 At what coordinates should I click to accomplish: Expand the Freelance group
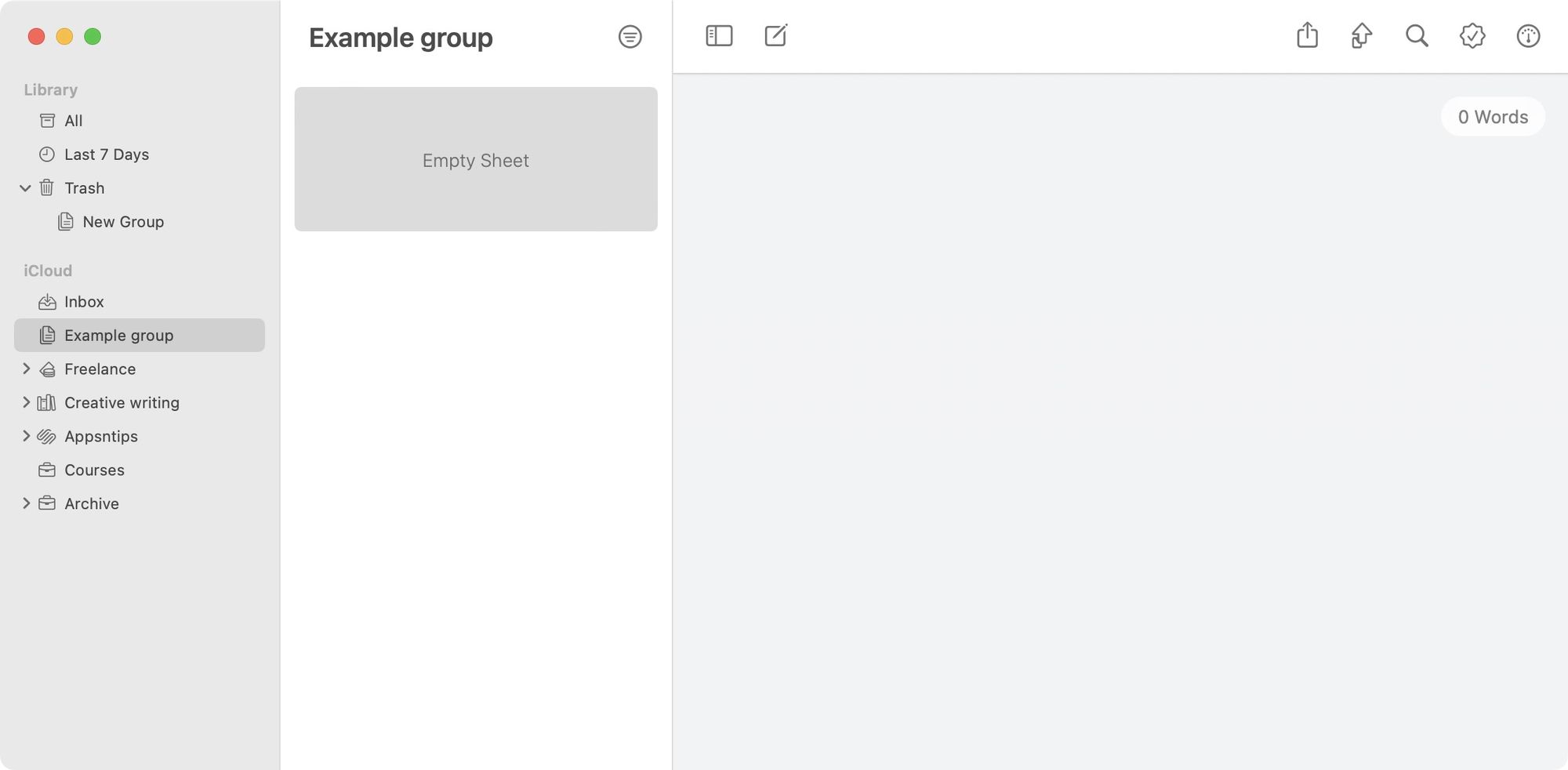(26, 369)
